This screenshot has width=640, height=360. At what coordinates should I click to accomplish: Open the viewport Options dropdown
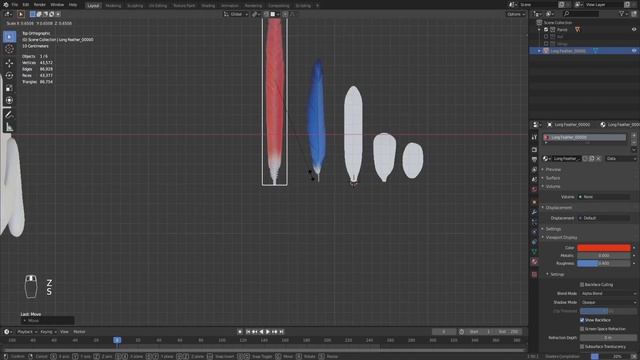516,14
